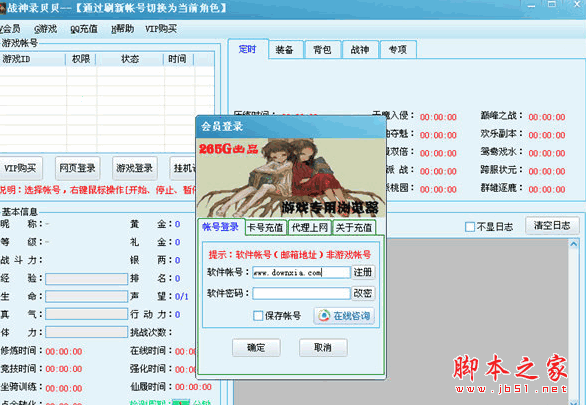586x405 pixels.
Task: Minimize the main window
Action: tap(531, 6)
